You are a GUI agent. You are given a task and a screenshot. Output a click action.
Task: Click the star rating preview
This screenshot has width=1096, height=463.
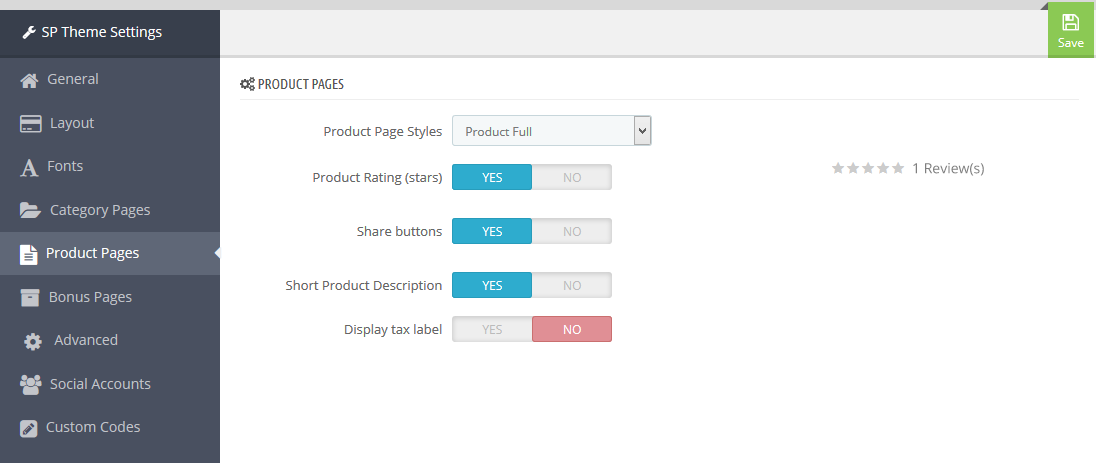(867, 168)
